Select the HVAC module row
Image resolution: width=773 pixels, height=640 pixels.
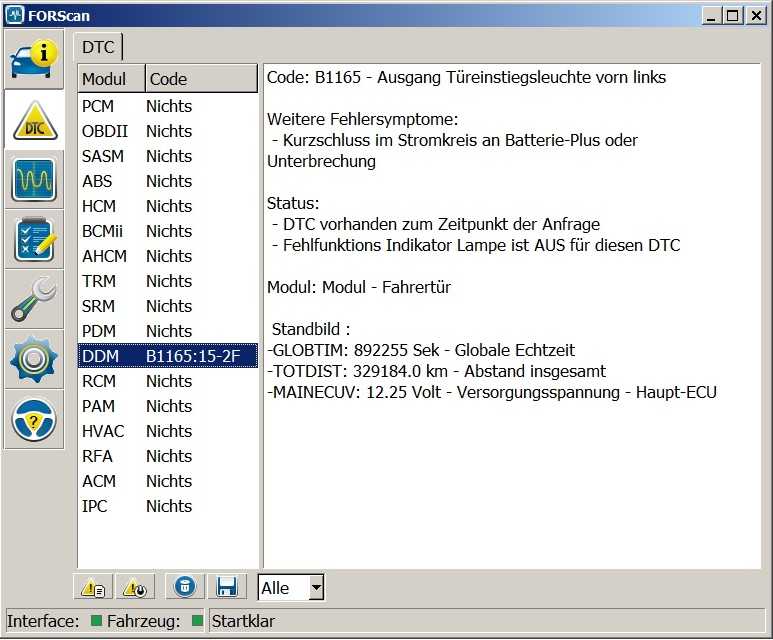[167, 431]
